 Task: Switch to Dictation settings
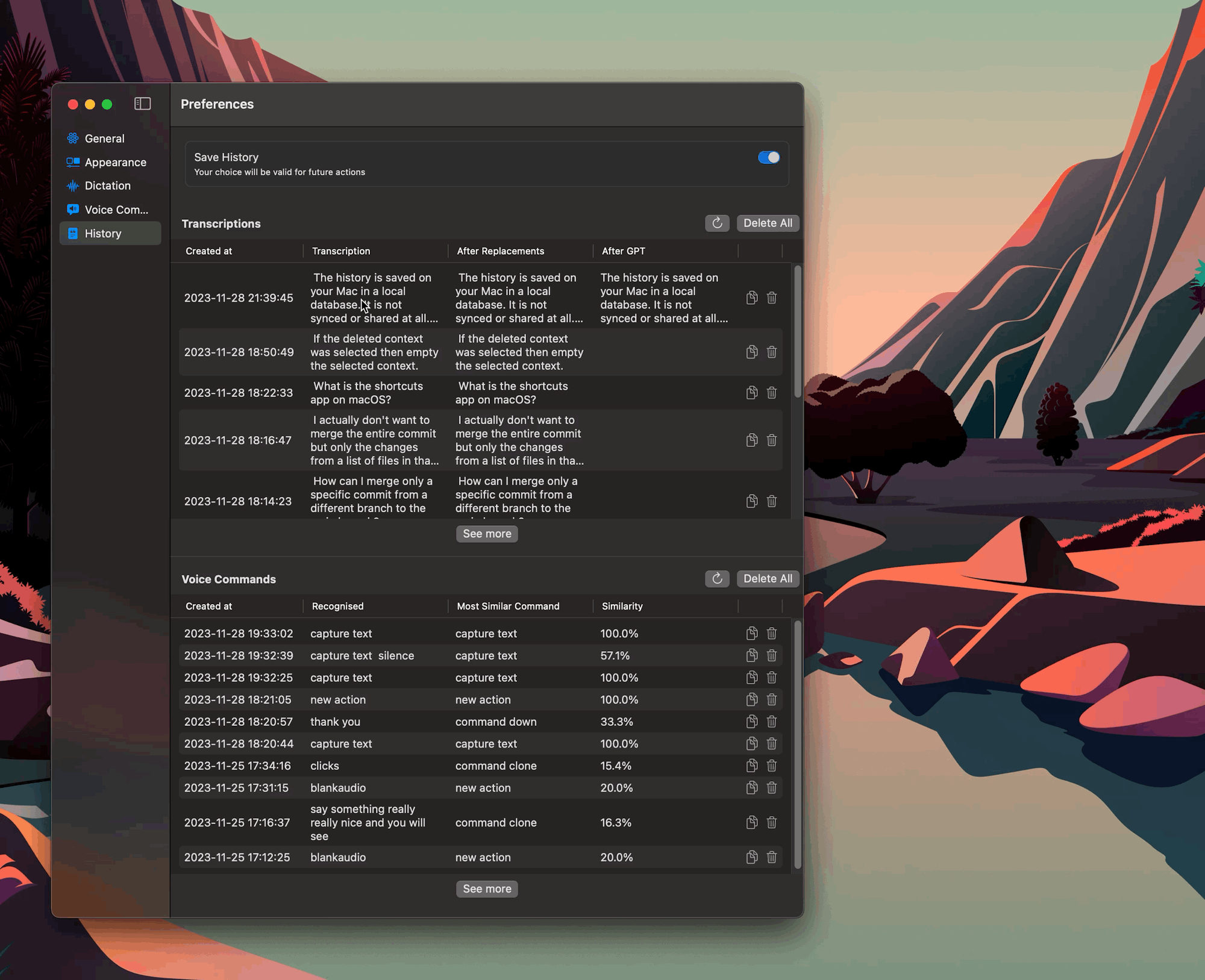(x=107, y=186)
